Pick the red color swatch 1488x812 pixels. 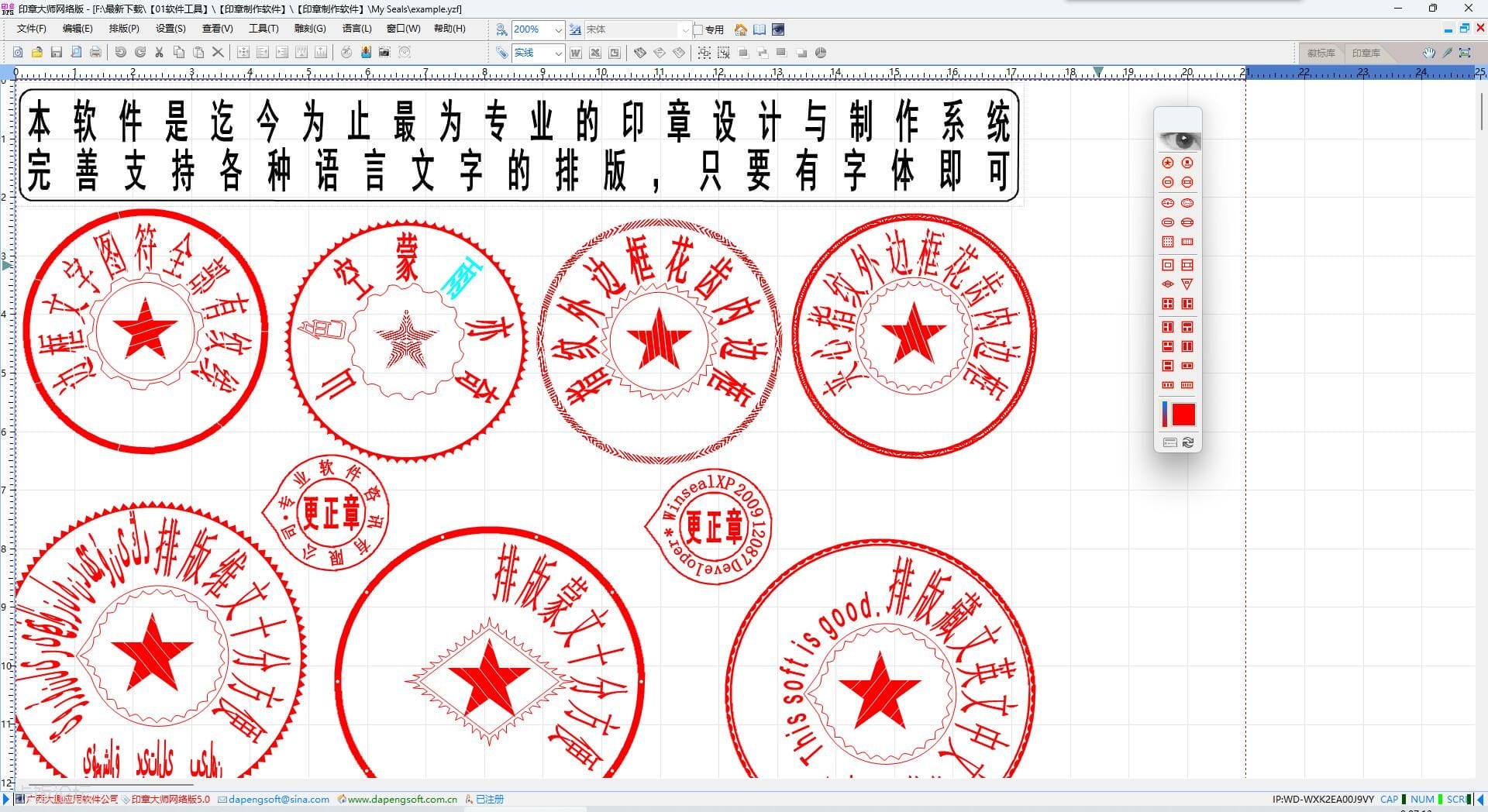[1183, 415]
